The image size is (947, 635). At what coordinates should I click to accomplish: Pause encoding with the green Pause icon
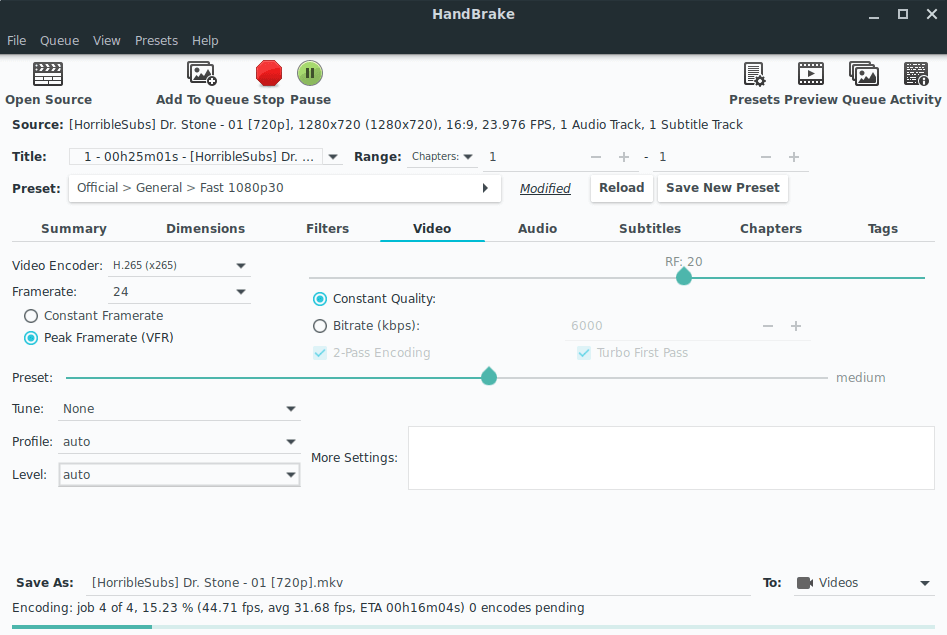(x=310, y=73)
